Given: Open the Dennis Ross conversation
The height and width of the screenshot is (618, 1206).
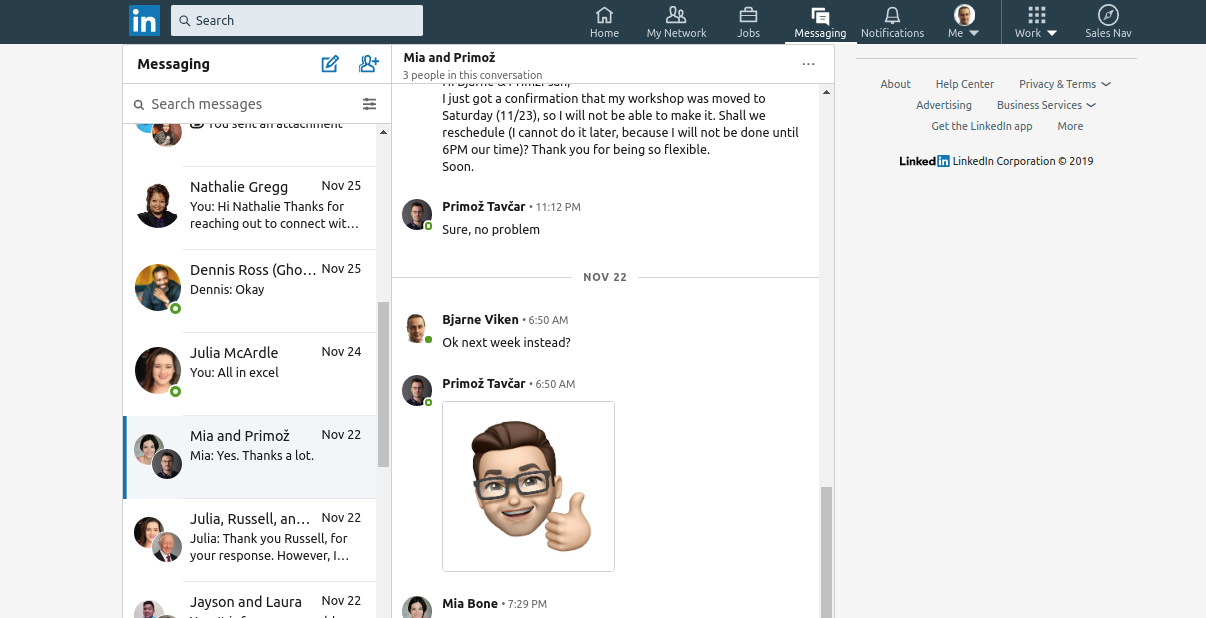Looking at the screenshot, I should click(x=250, y=291).
